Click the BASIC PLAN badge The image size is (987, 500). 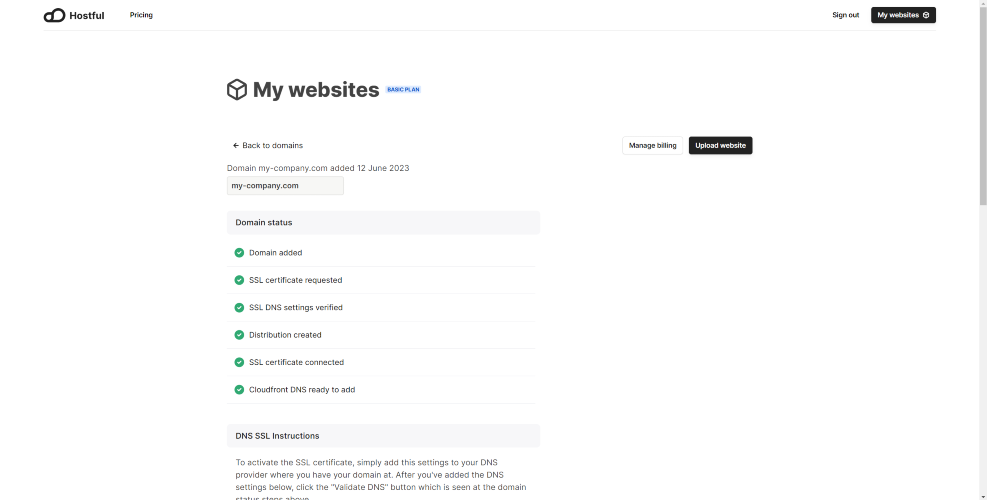(x=403, y=89)
